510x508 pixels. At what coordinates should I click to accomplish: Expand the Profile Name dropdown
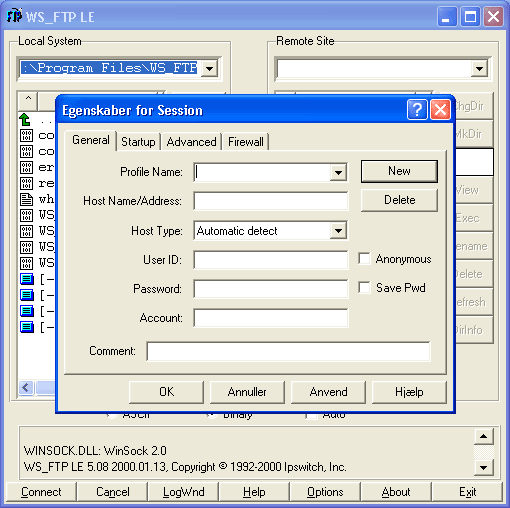pyautogui.click(x=338, y=172)
